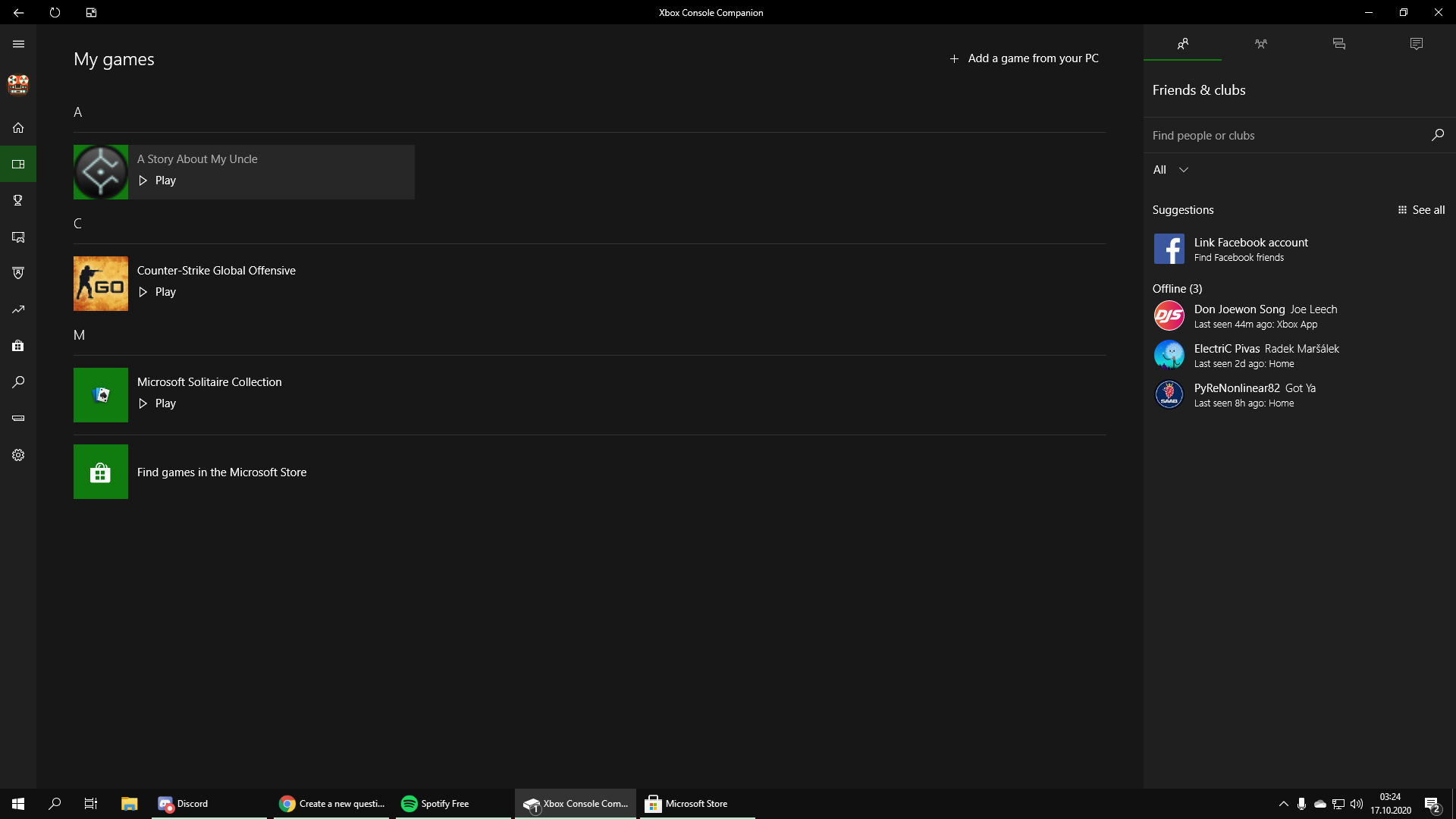Open Counter-Strike Global Offensive title

click(216, 271)
